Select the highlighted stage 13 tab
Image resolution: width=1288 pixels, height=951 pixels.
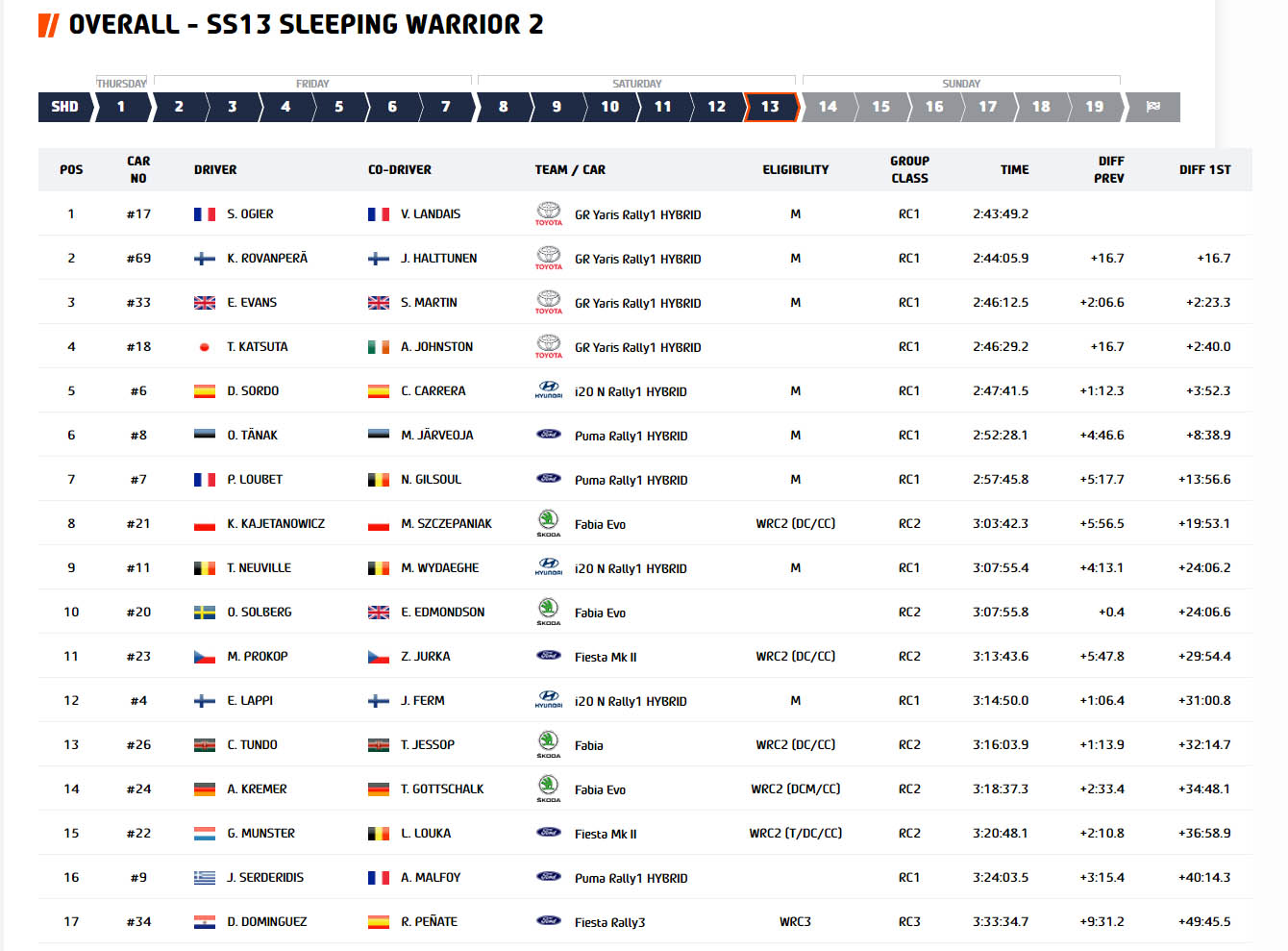tap(771, 107)
